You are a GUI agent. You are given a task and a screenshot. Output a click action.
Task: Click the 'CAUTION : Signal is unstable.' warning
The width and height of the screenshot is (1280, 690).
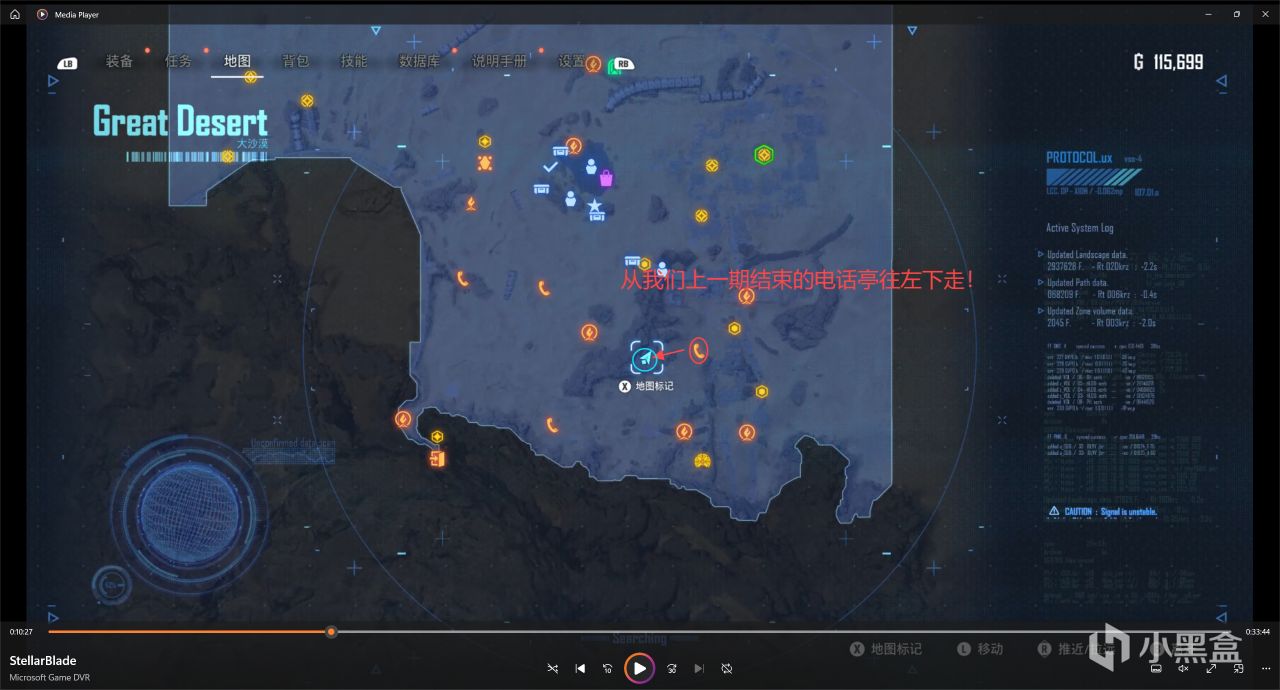[x=1102, y=512]
